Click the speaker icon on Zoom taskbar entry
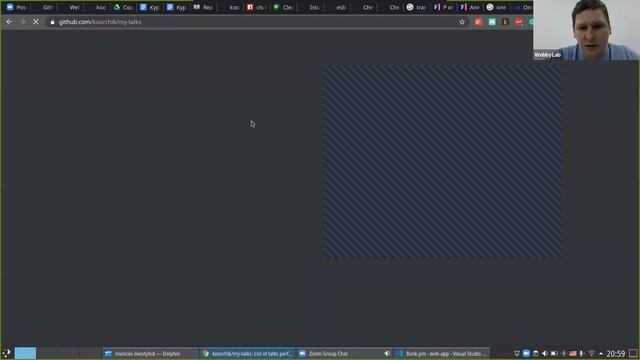The width and height of the screenshot is (640, 360). 387,353
